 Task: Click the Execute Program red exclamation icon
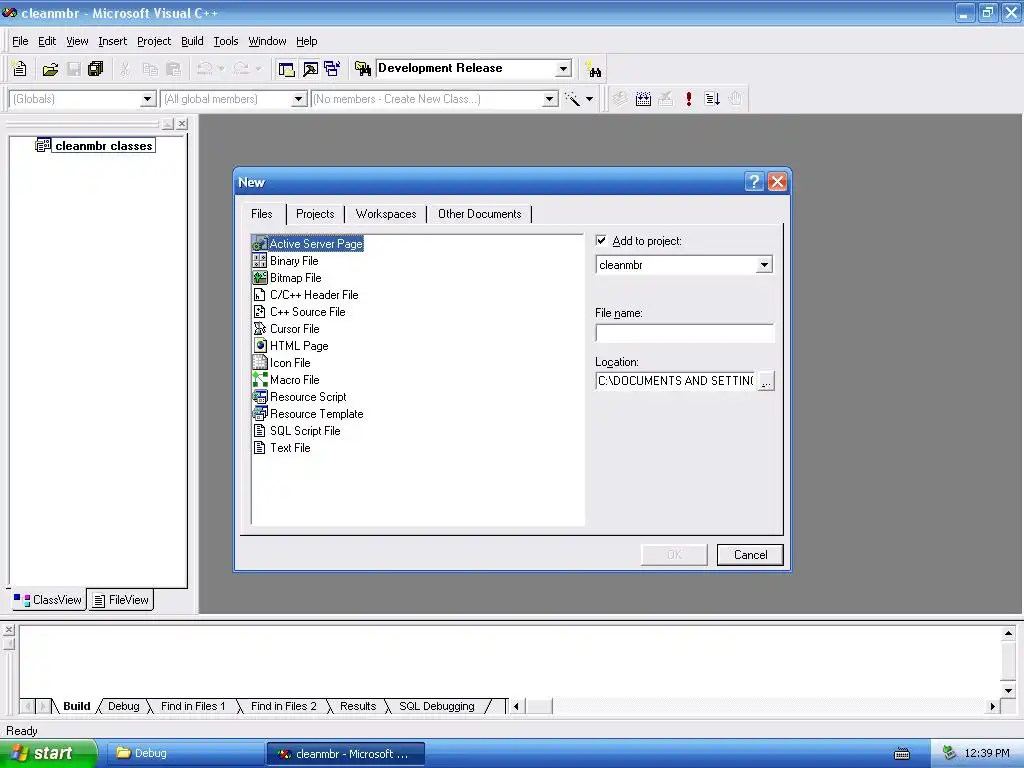(x=688, y=99)
